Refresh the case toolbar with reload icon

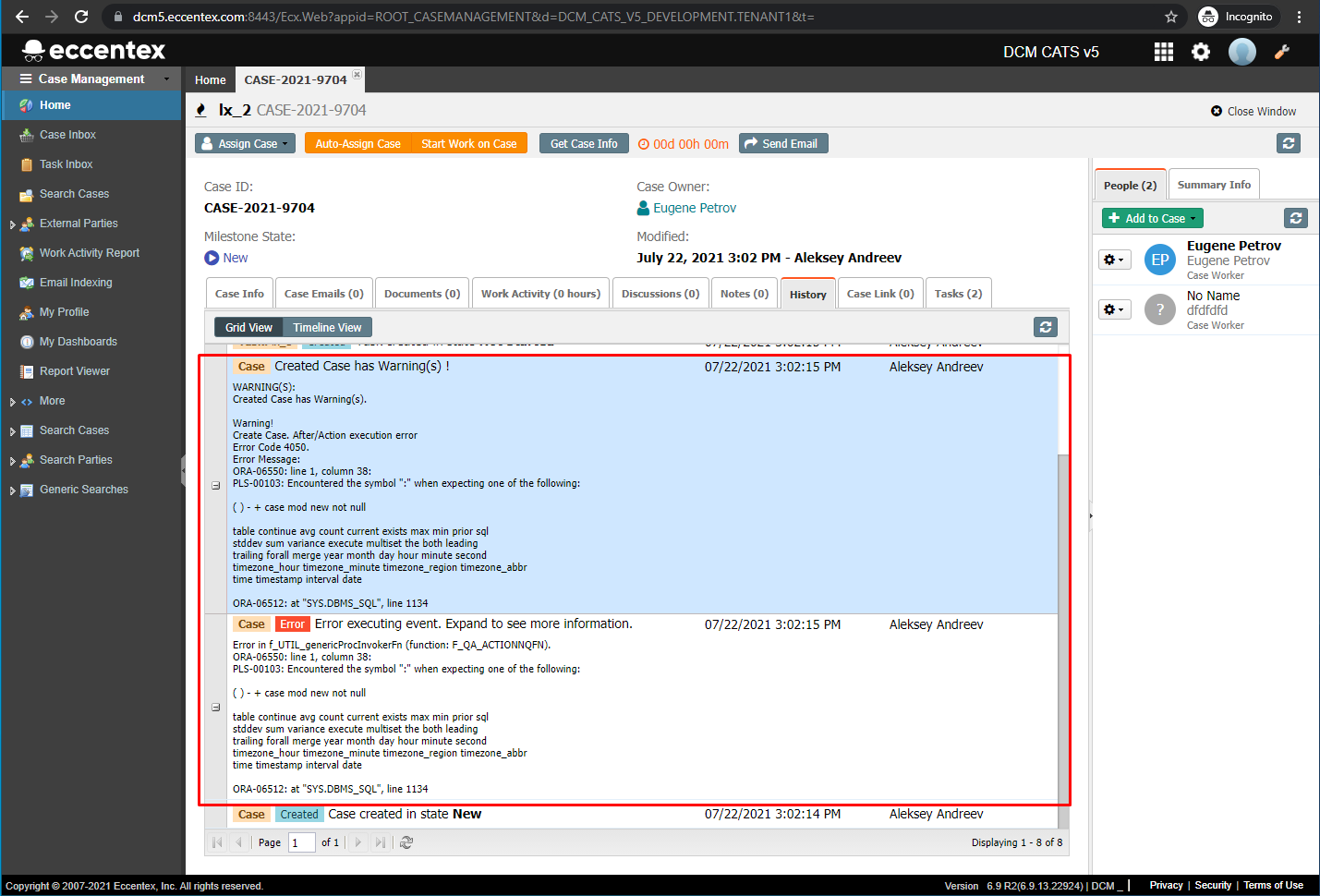[1289, 143]
